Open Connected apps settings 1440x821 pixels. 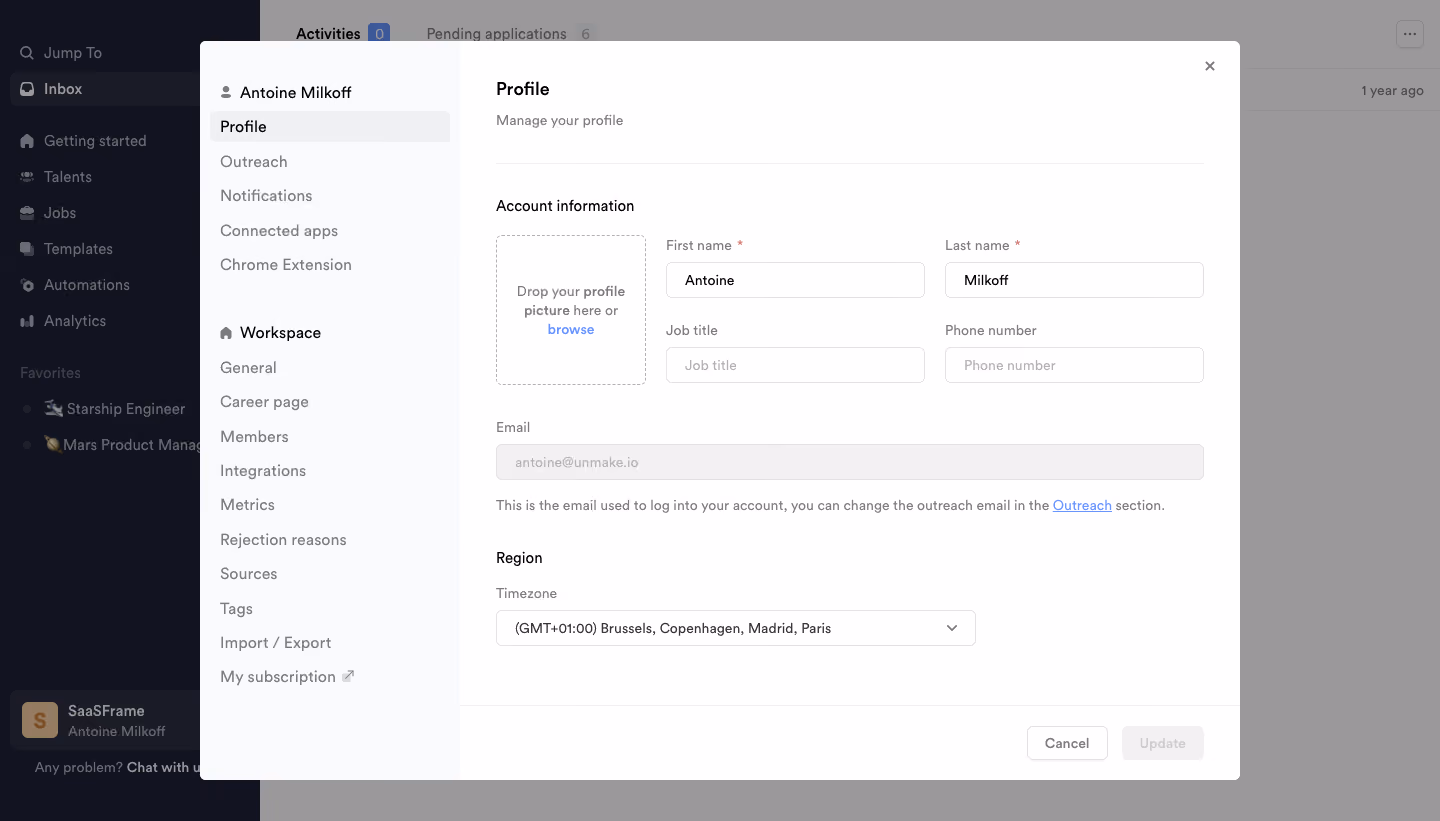coord(330,231)
